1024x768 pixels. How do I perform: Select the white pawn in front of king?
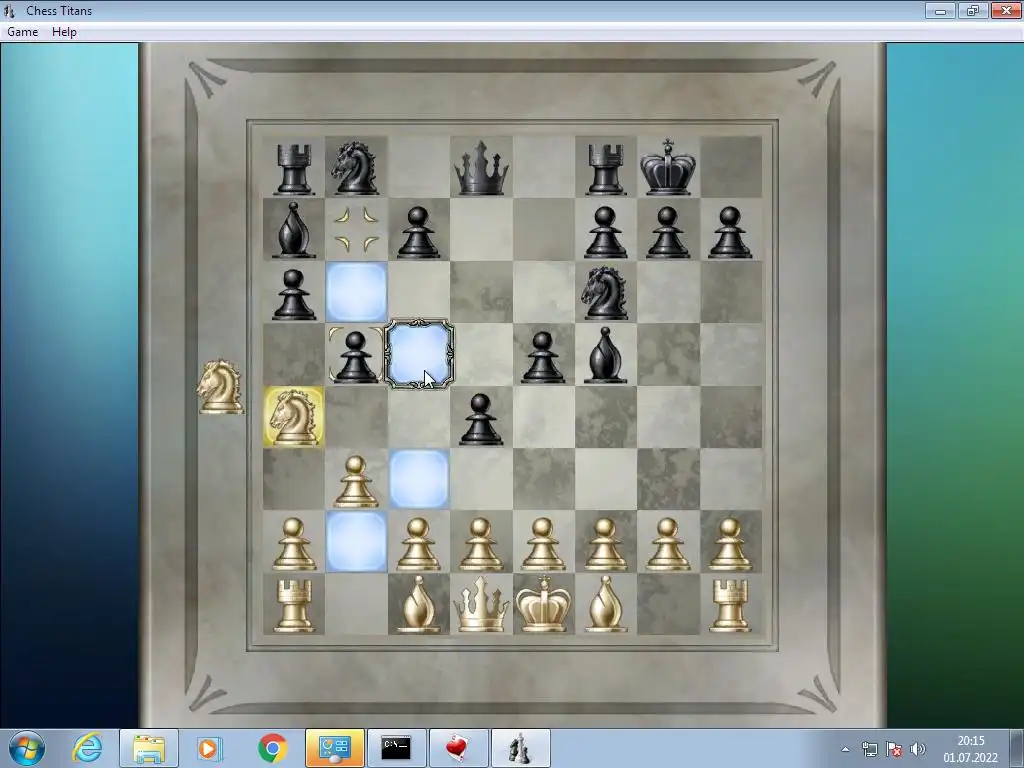(x=543, y=544)
